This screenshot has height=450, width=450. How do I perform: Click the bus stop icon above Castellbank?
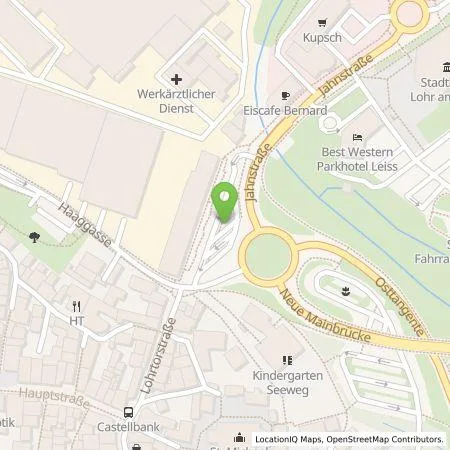(x=129, y=412)
